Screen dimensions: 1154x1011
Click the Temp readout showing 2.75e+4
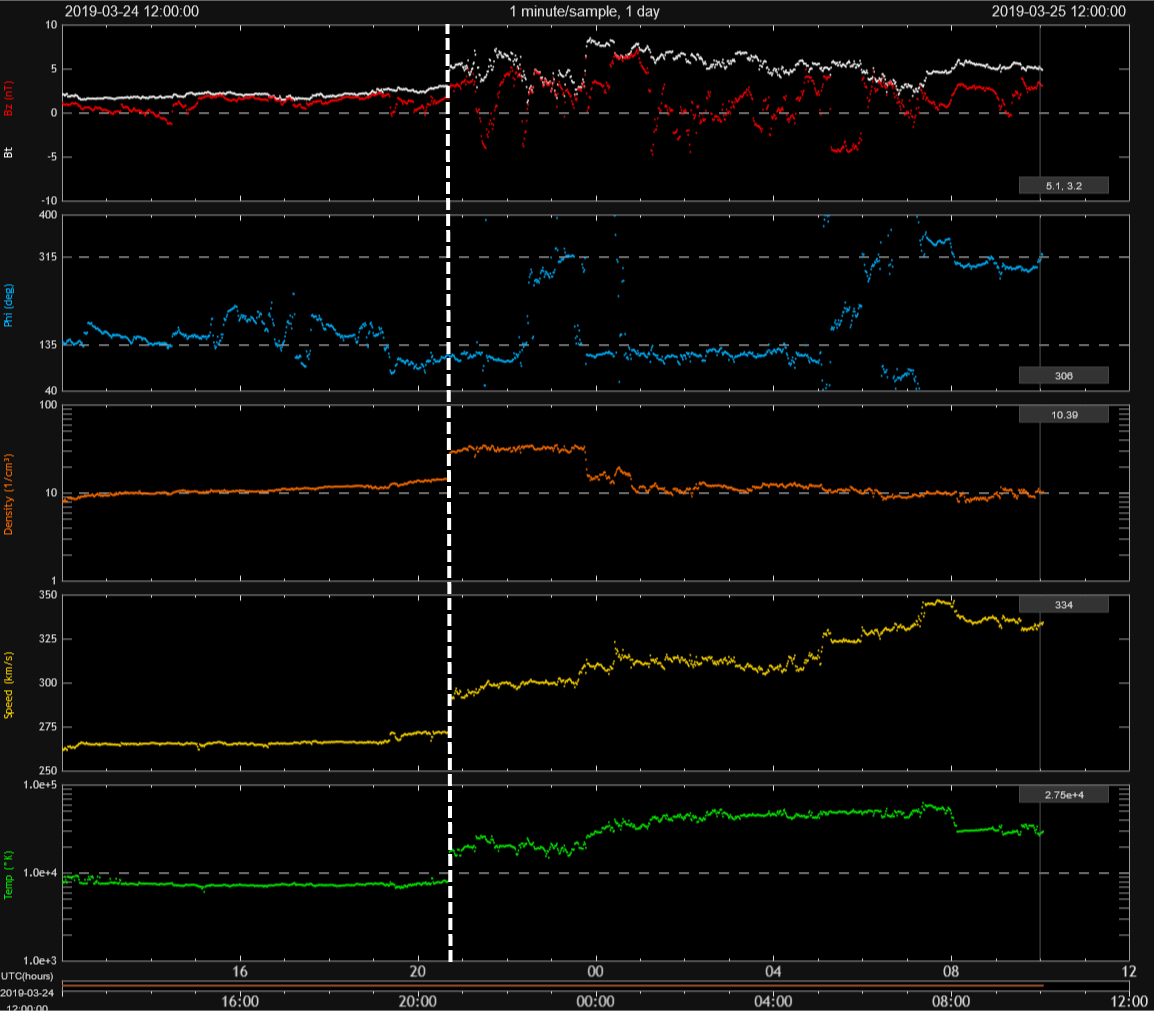pyautogui.click(x=1063, y=794)
